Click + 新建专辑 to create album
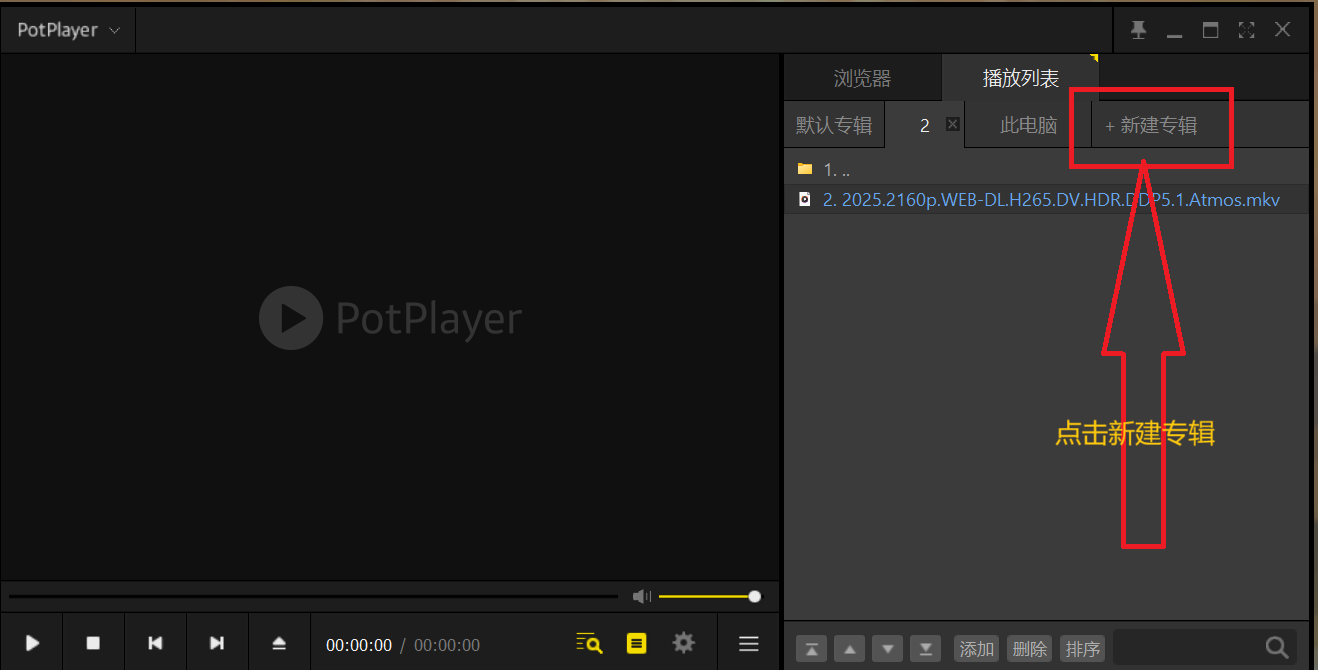Viewport: 1318px width, 670px height. (x=1151, y=126)
